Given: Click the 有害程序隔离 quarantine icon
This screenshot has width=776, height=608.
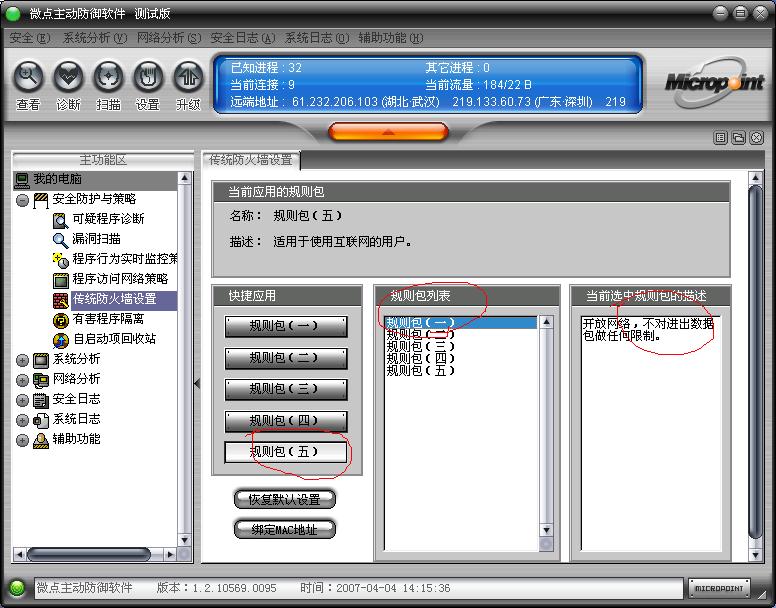Looking at the screenshot, I should pos(60,320).
